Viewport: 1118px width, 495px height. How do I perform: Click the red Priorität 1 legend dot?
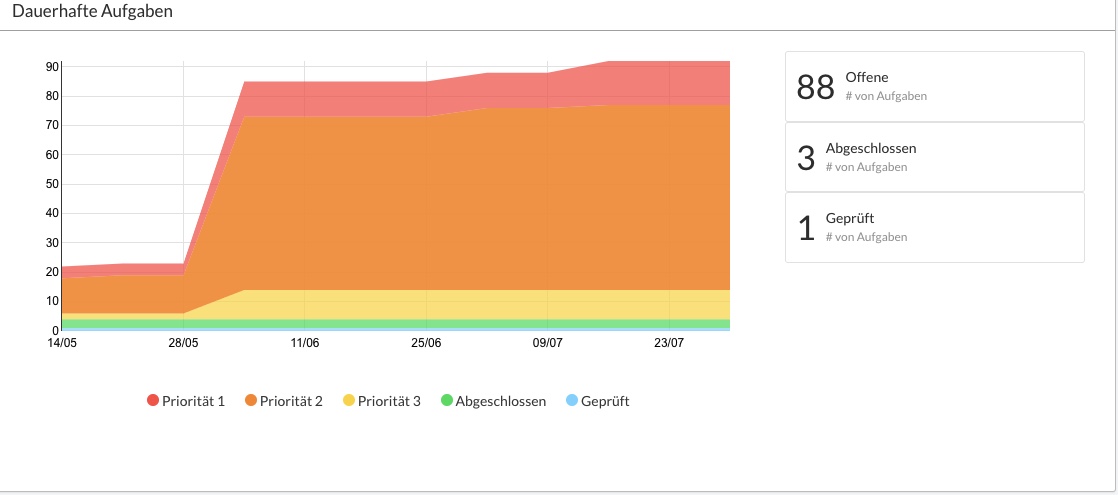click(153, 401)
